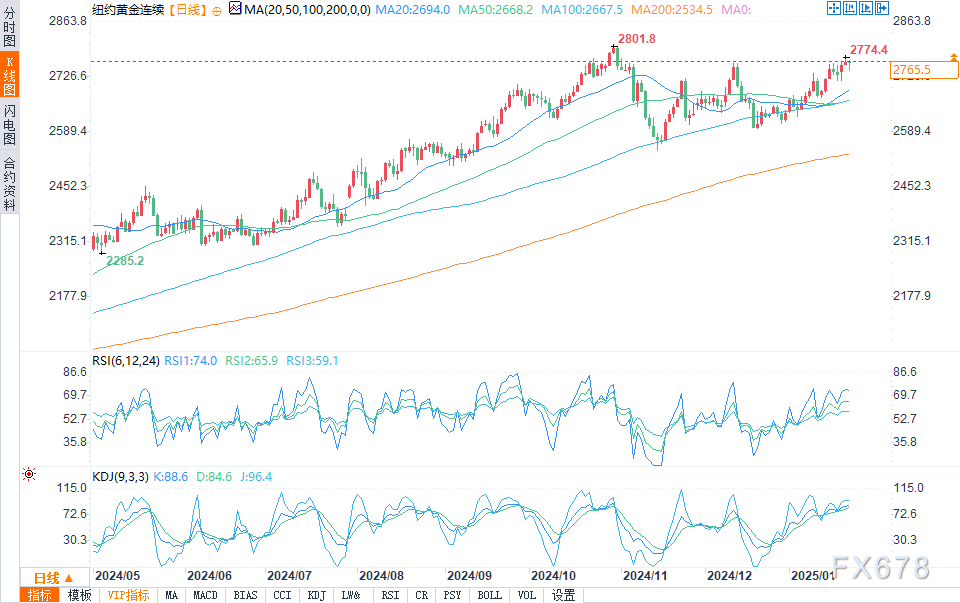The height and width of the screenshot is (603, 960).
Task: Click the orange 2765.5 current price tag
Action: coord(912,69)
